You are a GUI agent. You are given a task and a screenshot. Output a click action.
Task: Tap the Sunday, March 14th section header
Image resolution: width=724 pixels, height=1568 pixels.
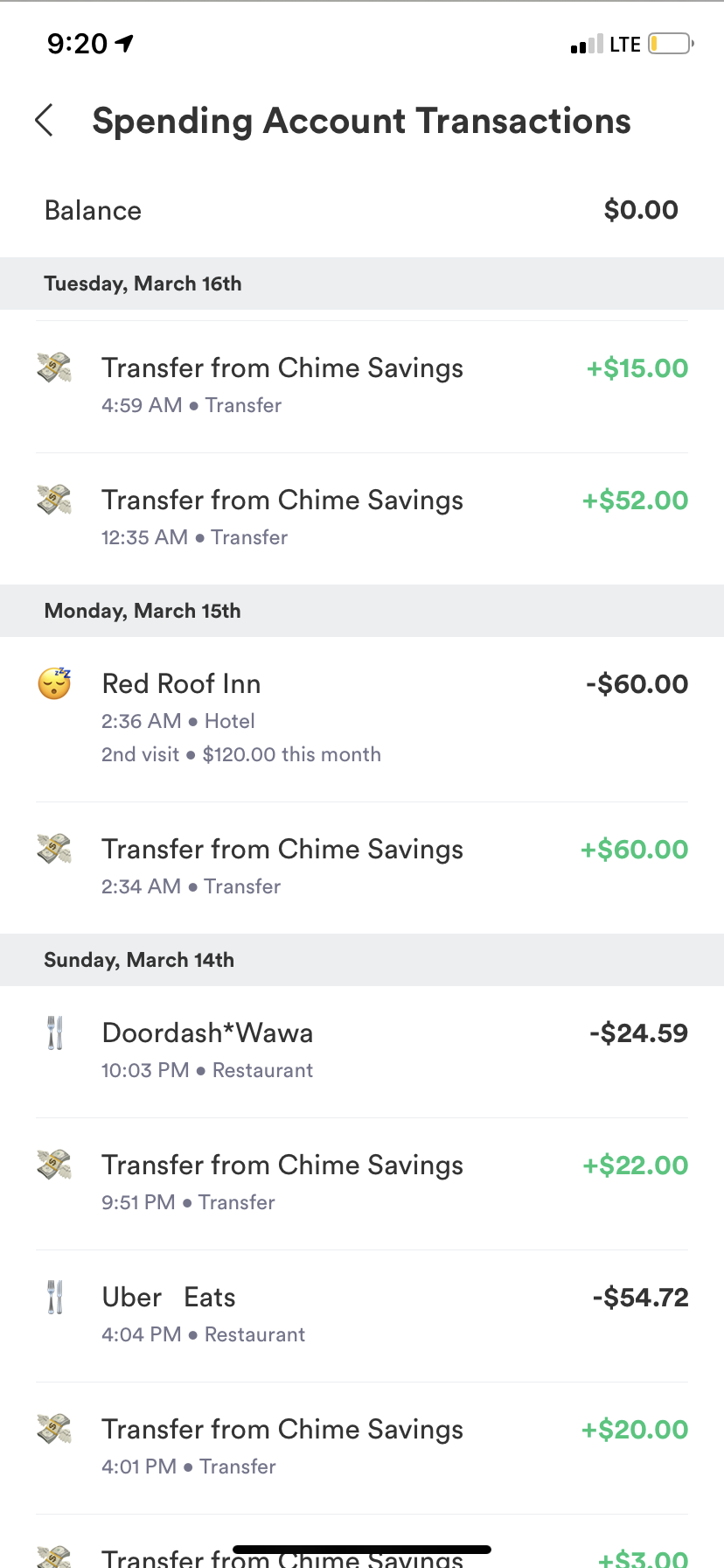point(139,960)
